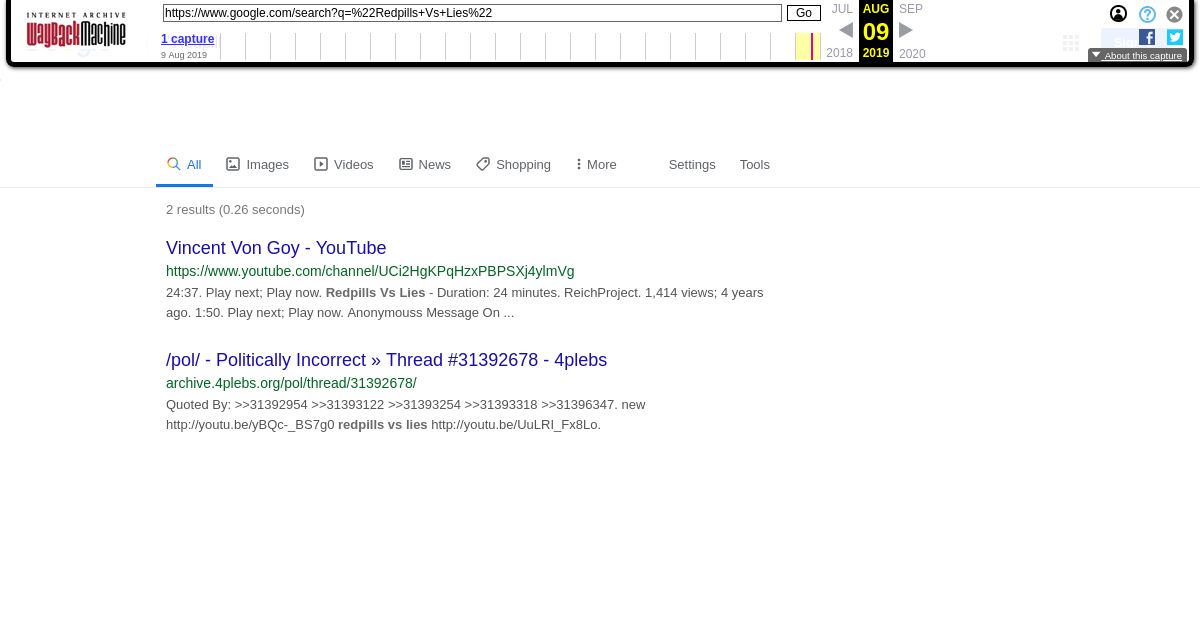This screenshot has width=1200, height=630.
Task: Click the News newspaper icon
Action: pyautogui.click(x=406, y=164)
